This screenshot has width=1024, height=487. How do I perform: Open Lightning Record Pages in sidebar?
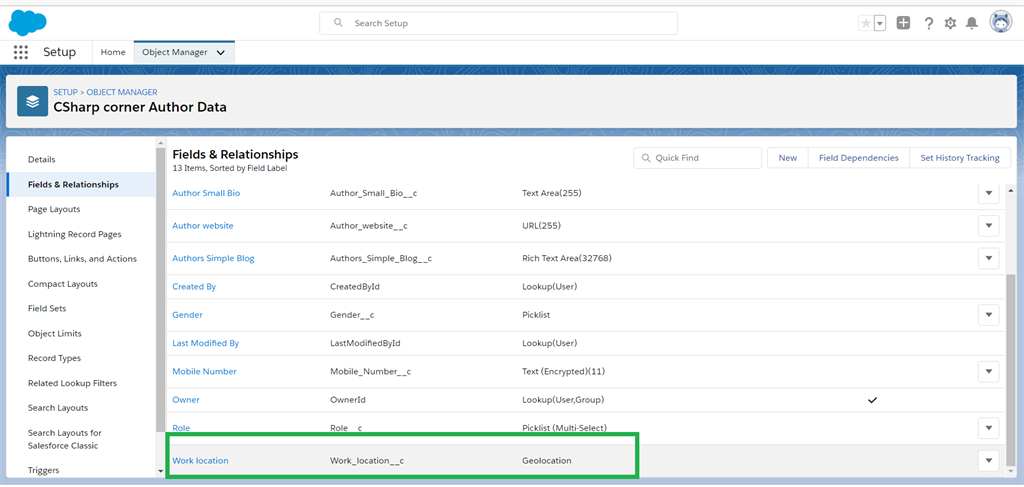74,234
